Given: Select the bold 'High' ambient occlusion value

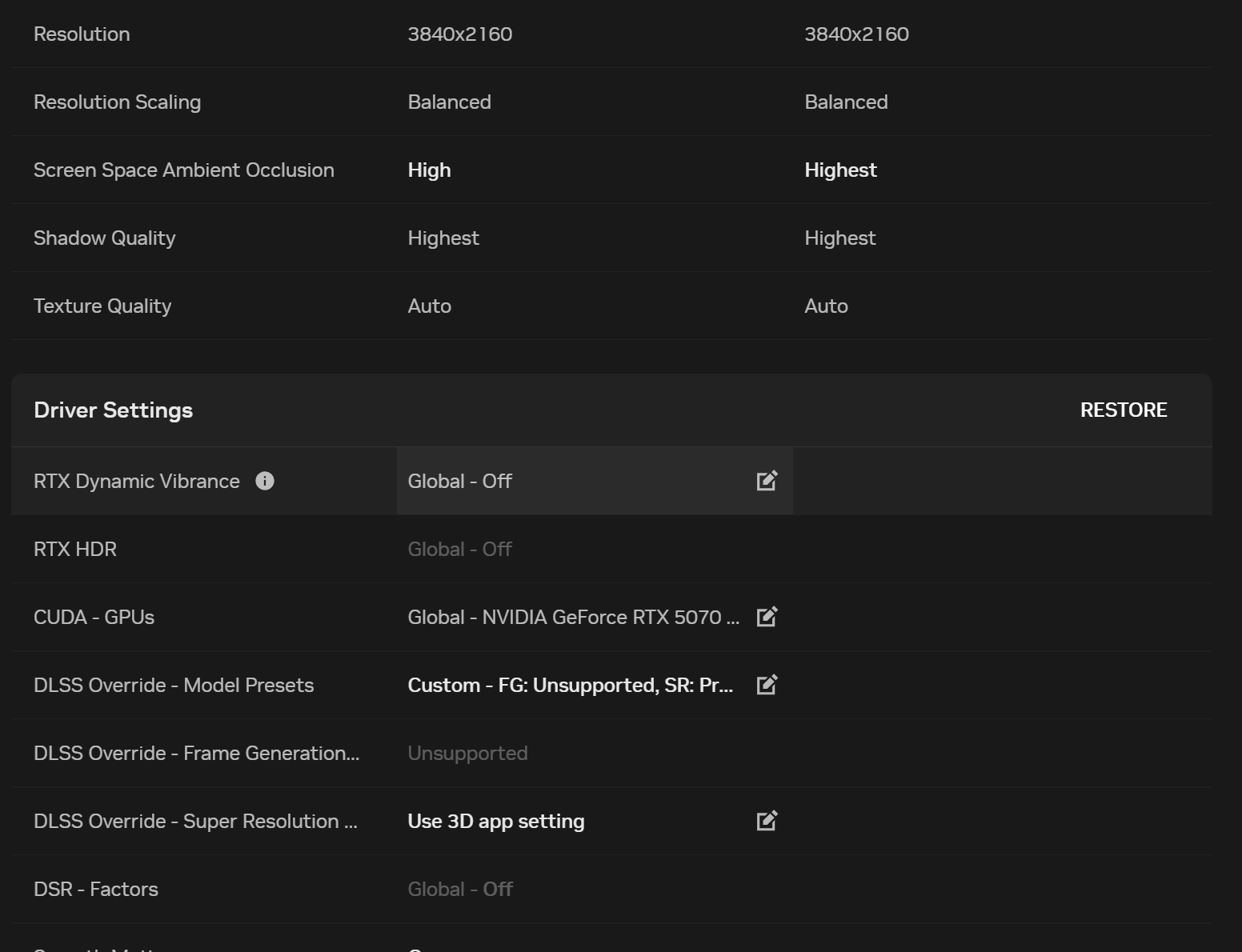Looking at the screenshot, I should (430, 170).
